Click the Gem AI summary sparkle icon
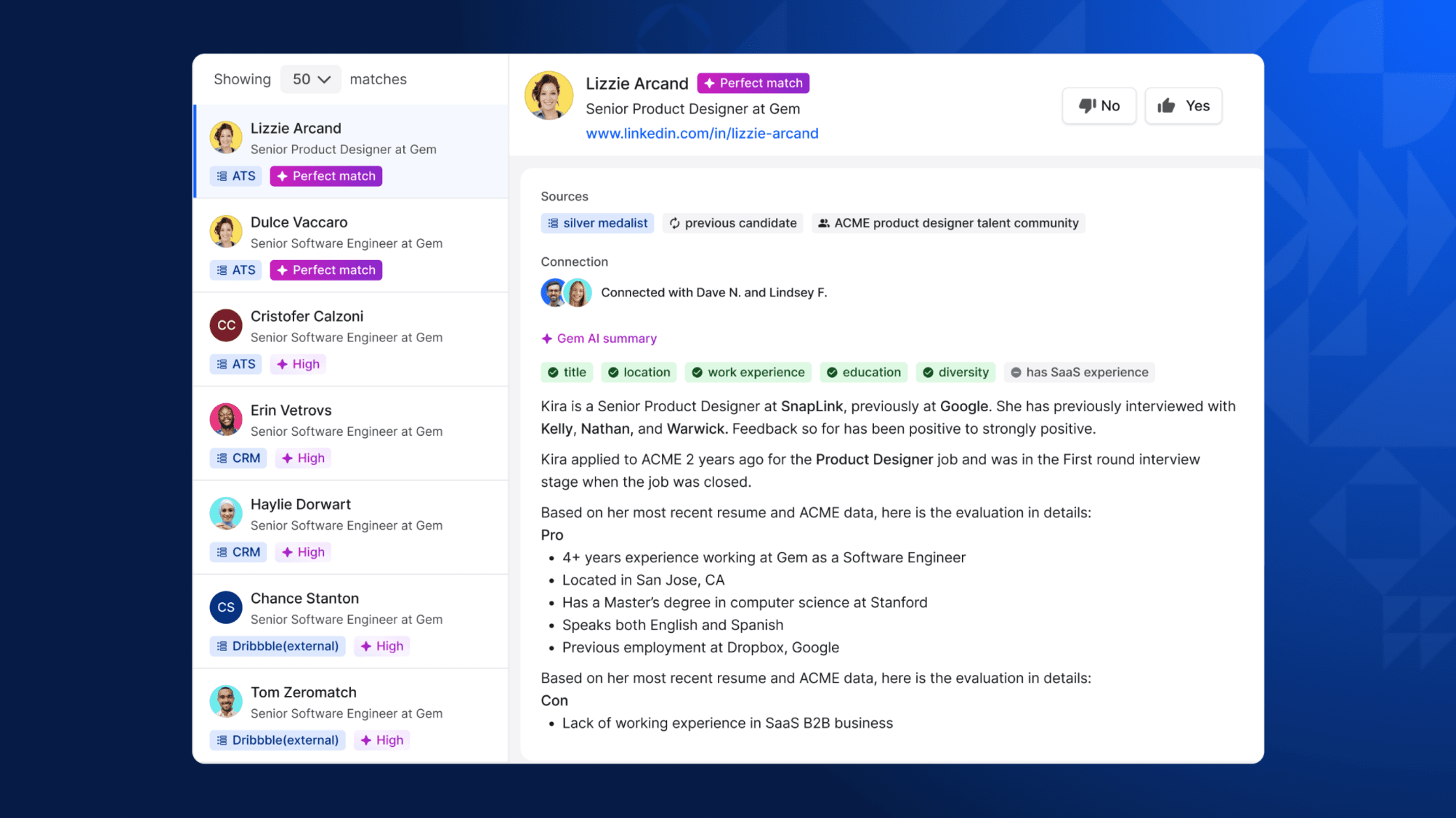This screenshot has height=818, width=1456. pos(547,339)
